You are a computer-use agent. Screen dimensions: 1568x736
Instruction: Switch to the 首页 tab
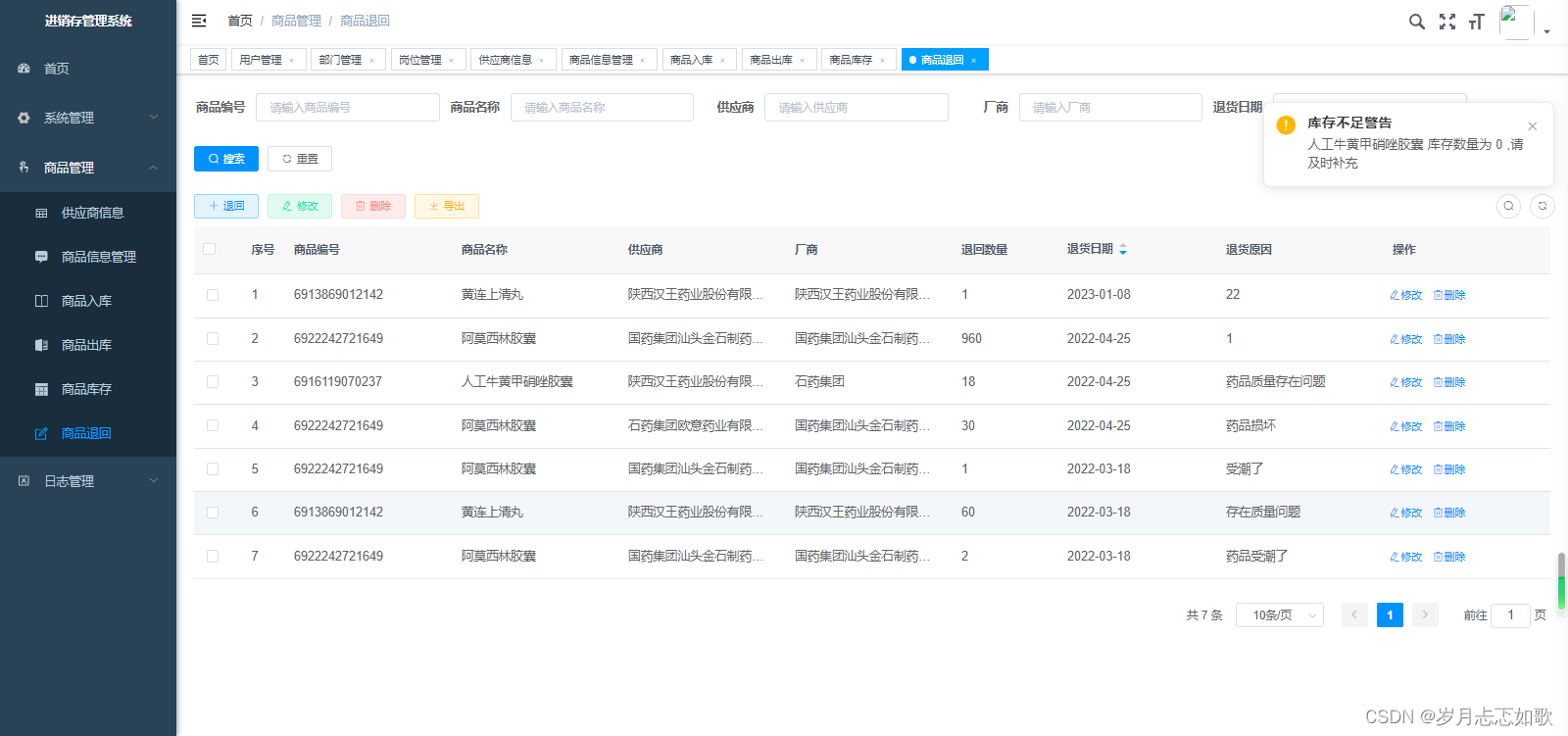coord(209,60)
